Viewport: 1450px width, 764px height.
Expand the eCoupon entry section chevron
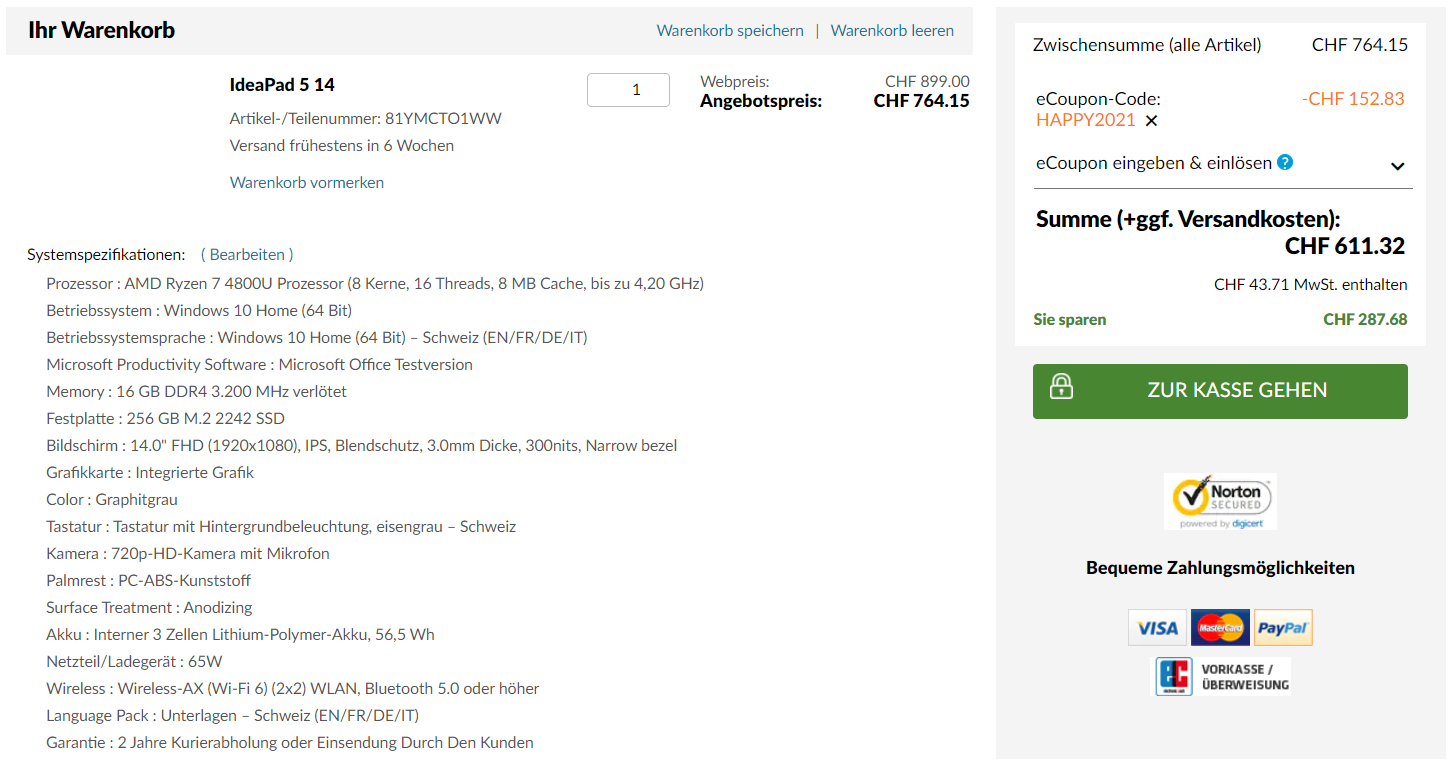pyautogui.click(x=1398, y=166)
